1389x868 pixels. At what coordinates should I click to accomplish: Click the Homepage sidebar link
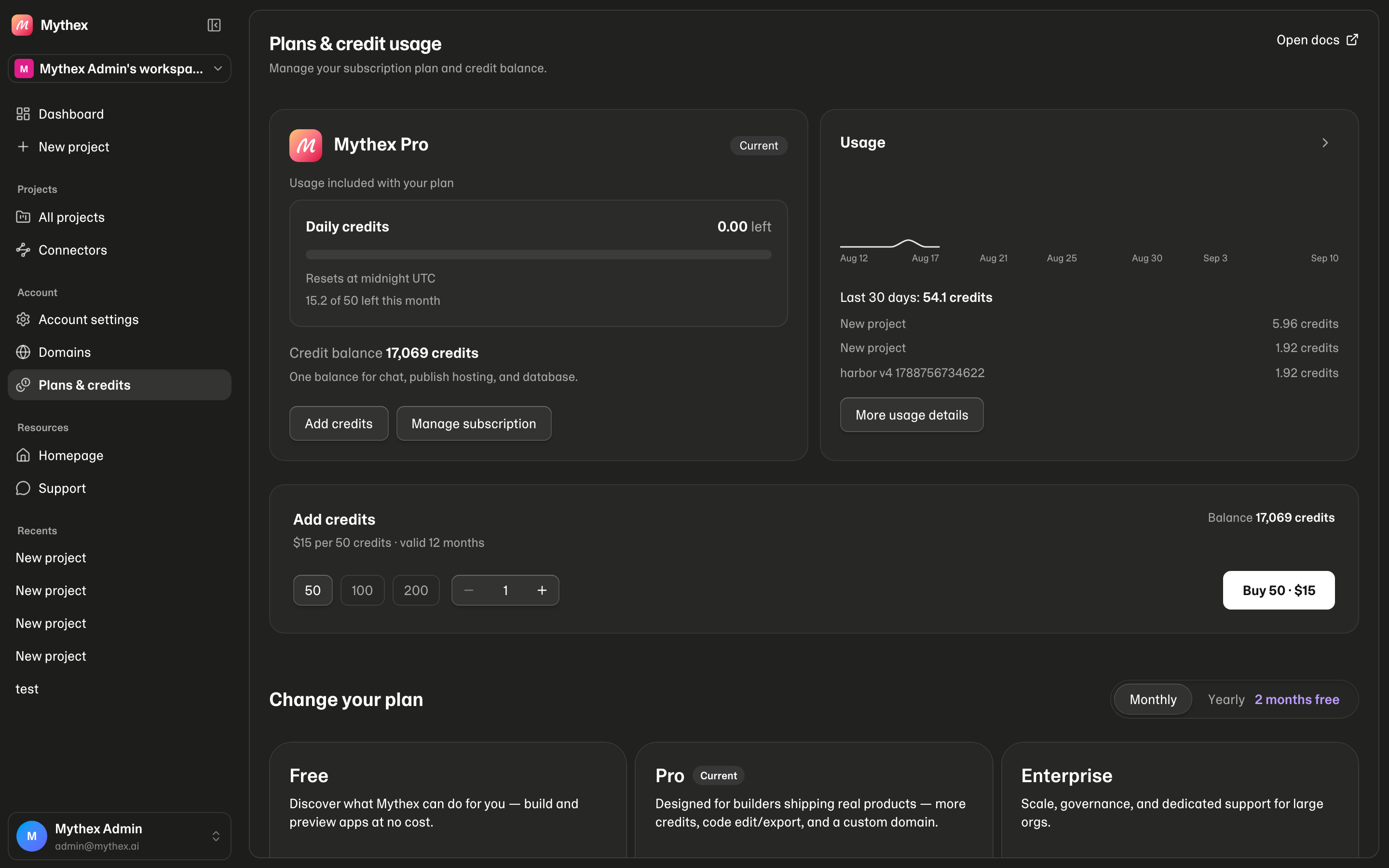(120, 455)
